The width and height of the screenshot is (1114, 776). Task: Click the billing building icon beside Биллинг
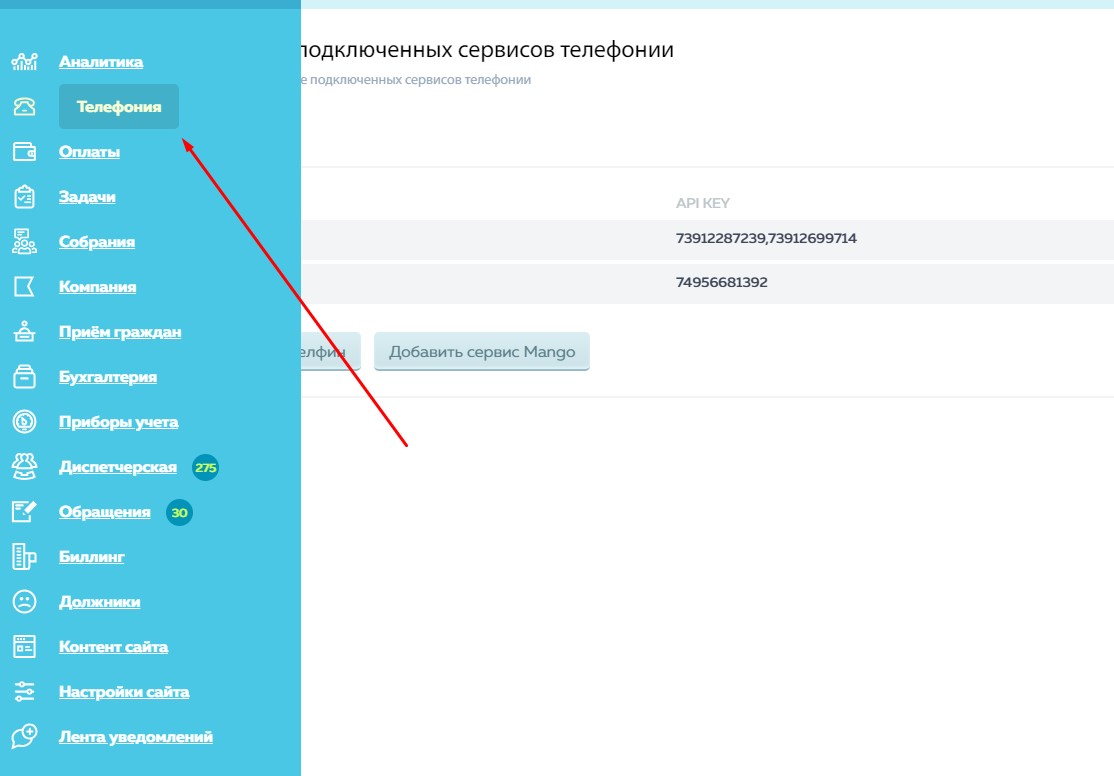pos(24,556)
